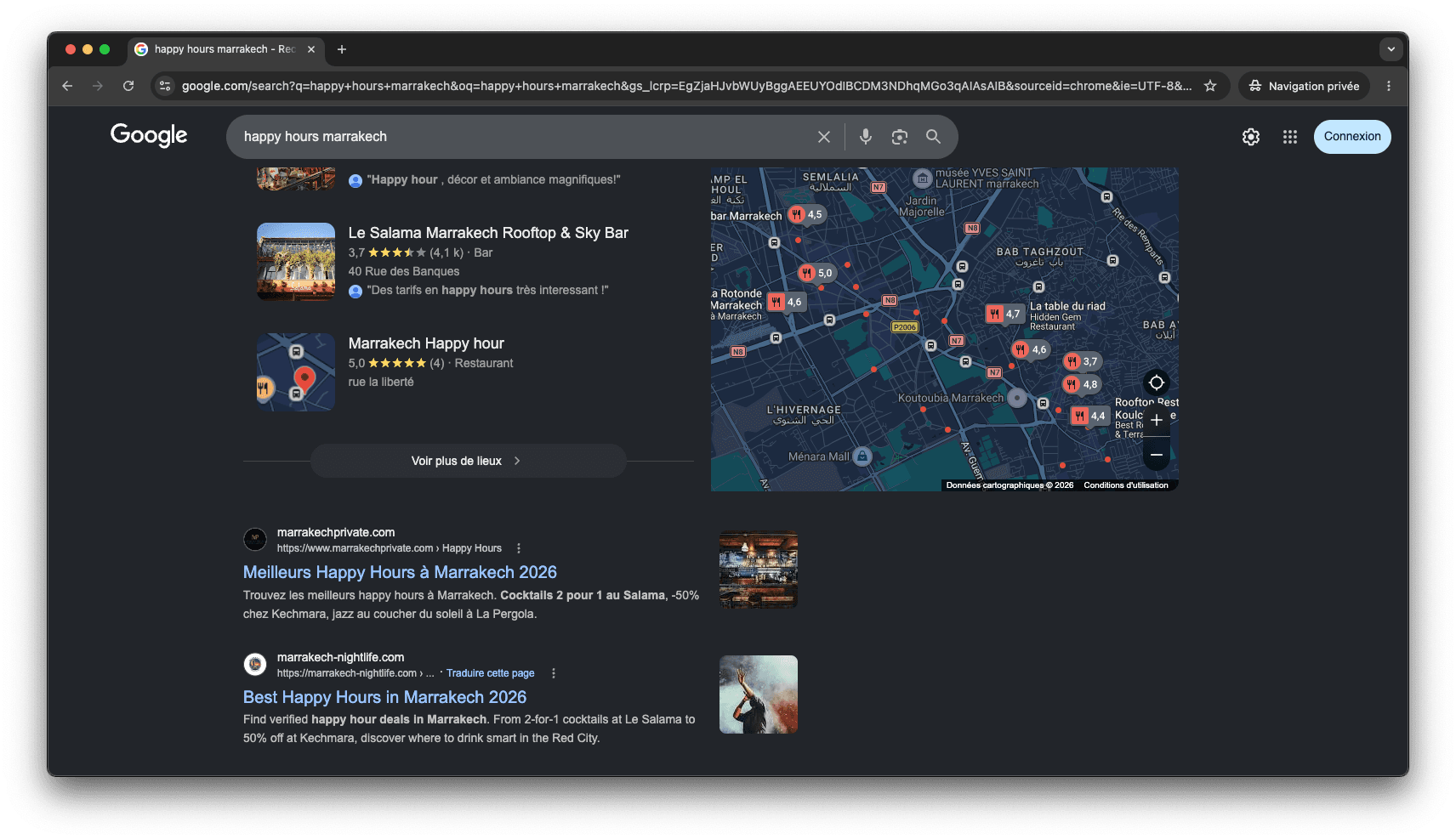Select the 4,4 rated map pin
This screenshot has height=839, width=1456.
pyautogui.click(x=1089, y=416)
